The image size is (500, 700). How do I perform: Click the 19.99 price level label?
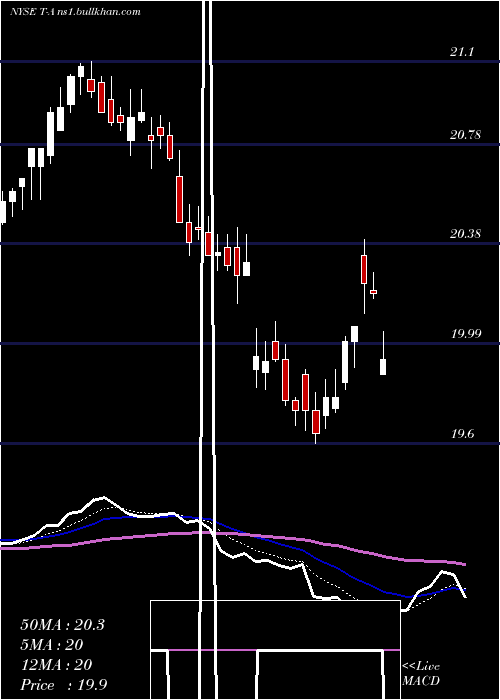pyautogui.click(x=466, y=333)
